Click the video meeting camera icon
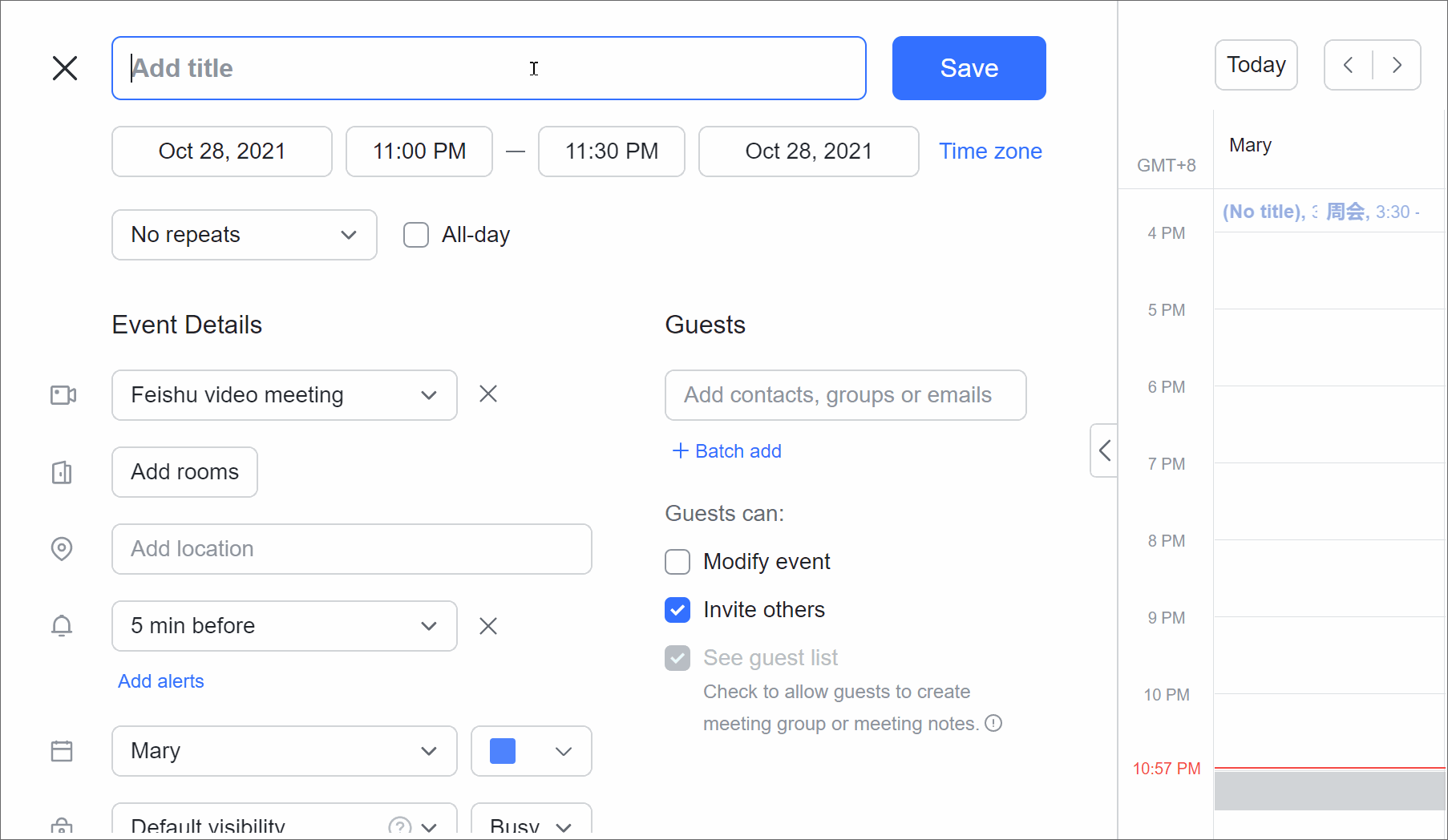1448x840 pixels. pyautogui.click(x=63, y=394)
